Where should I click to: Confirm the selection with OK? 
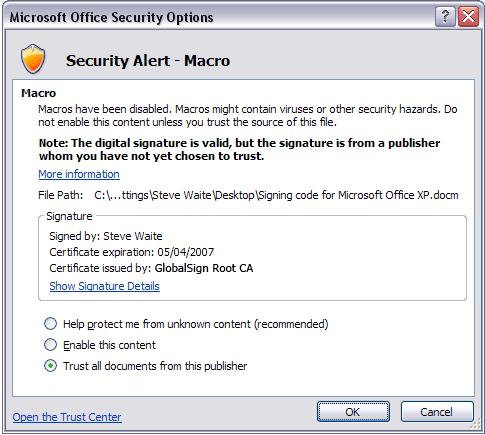[x=353, y=412]
